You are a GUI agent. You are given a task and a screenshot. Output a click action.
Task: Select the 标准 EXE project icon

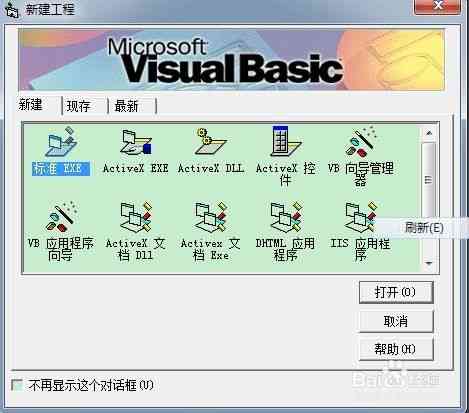click(x=61, y=142)
